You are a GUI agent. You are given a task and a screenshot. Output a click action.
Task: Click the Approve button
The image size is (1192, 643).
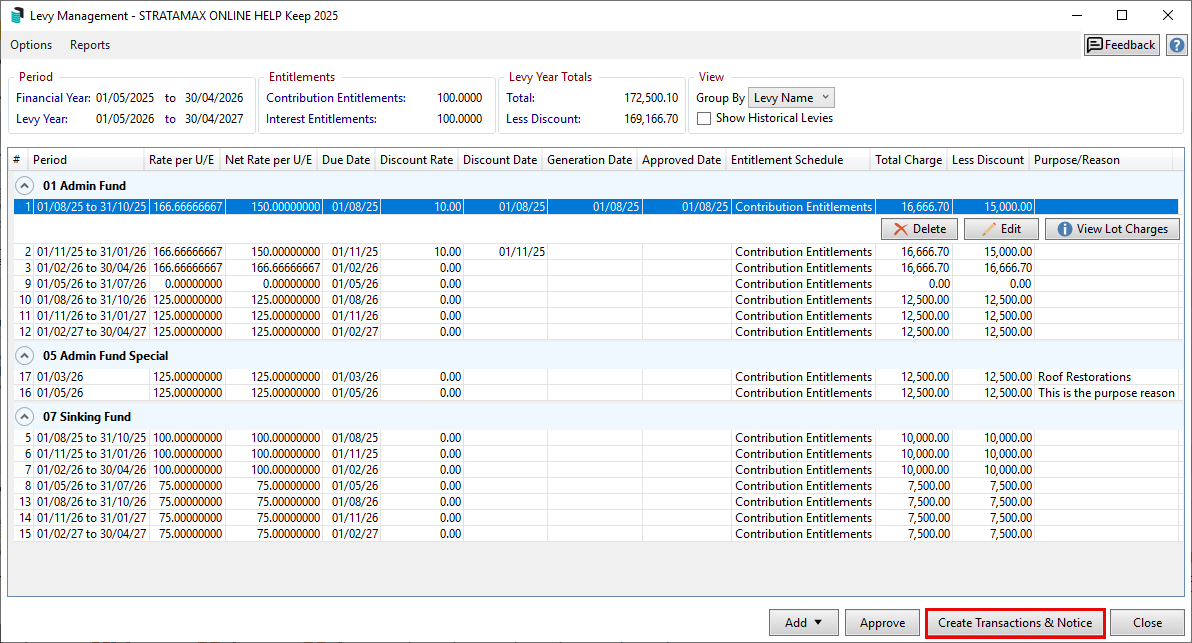pos(882,623)
